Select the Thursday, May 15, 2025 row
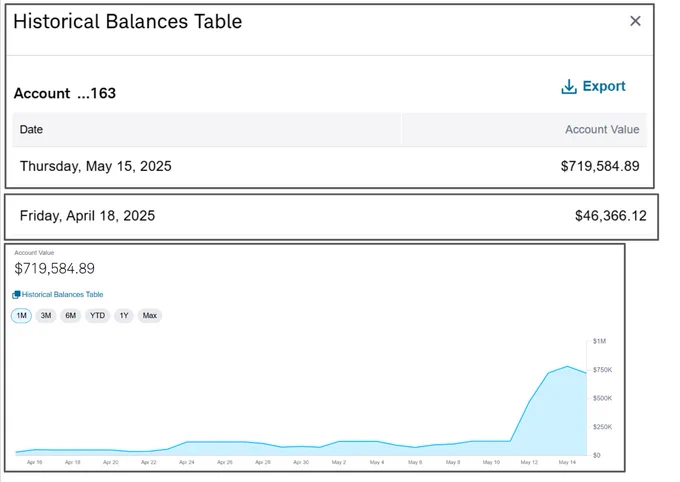Viewport: 680px width, 482px height. [x=329, y=166]
